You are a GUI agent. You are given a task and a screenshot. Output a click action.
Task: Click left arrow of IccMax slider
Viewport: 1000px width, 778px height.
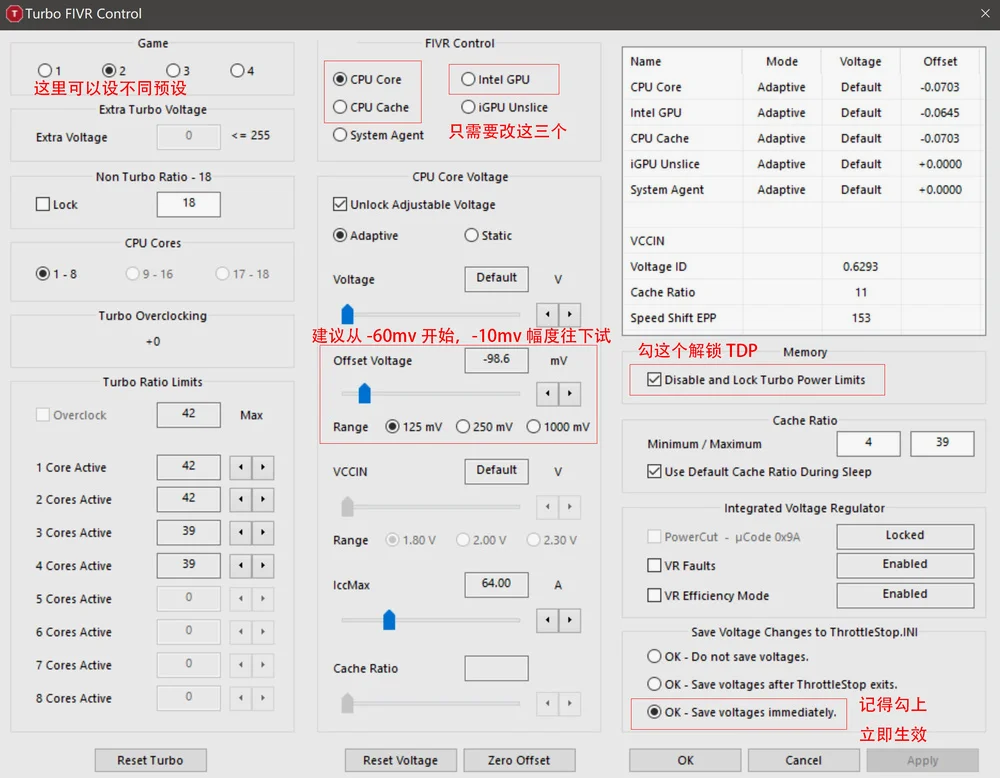547,620
